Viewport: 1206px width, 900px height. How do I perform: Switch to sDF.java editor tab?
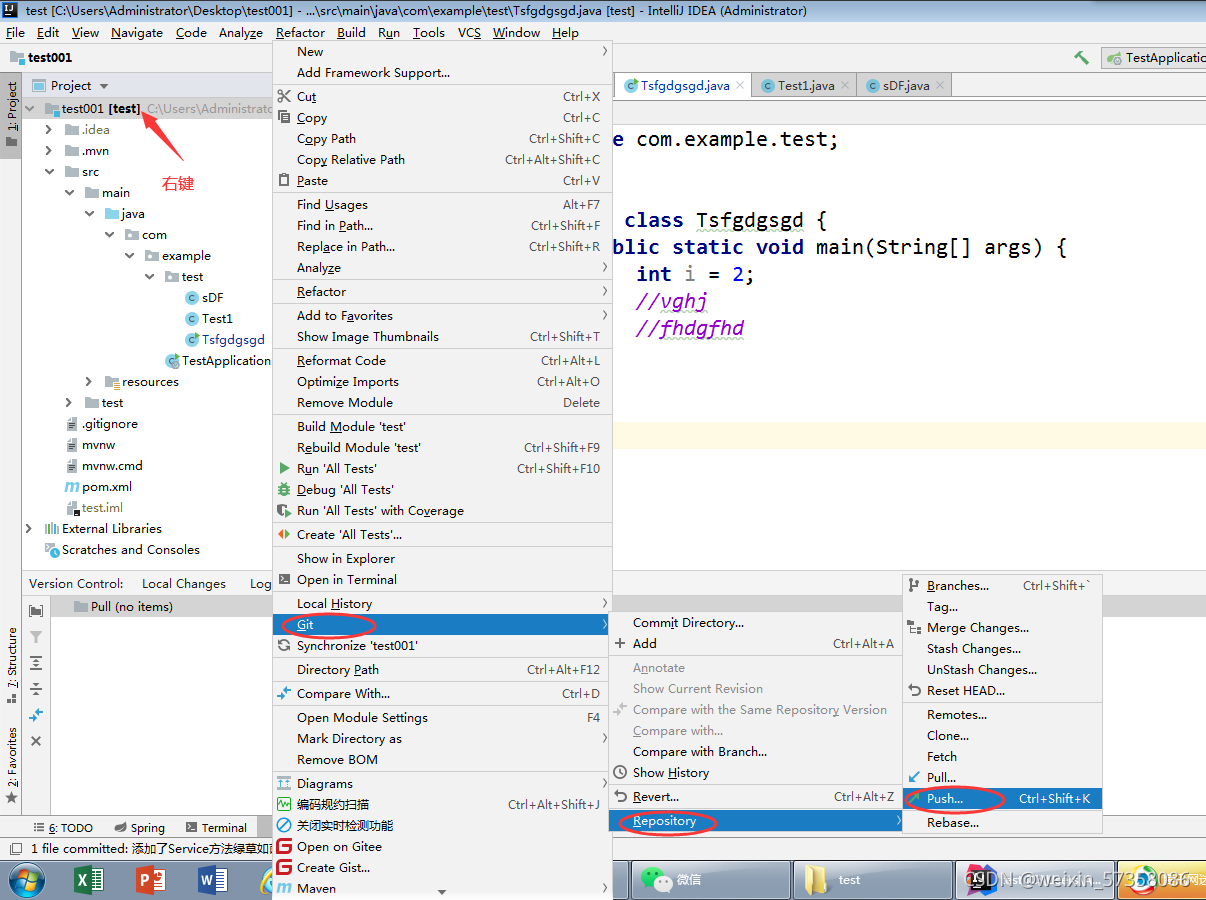(x=906, y=86)
